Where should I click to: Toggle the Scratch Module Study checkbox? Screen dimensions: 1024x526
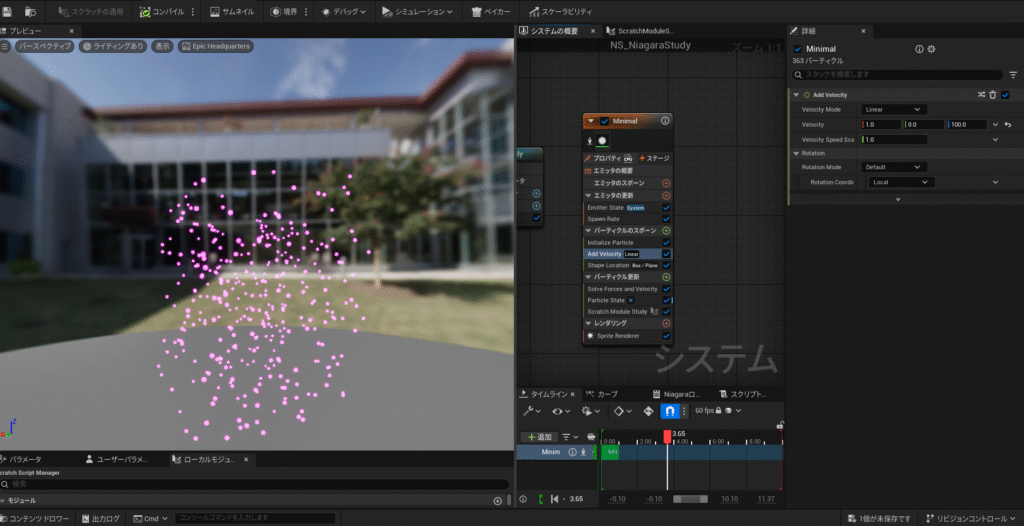click(x=666, y=312)
